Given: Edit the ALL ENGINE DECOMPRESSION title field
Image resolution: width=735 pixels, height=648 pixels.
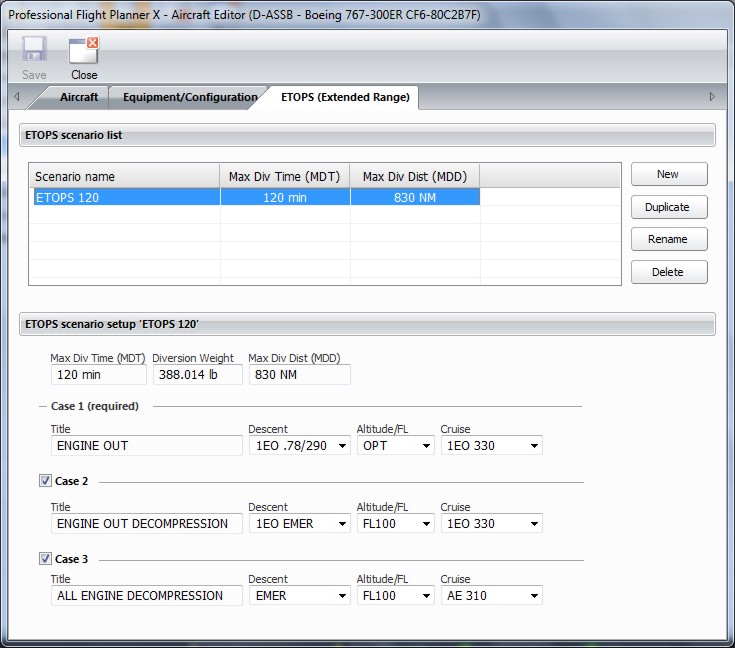Looking at the screenshot, I should (146, 595).
